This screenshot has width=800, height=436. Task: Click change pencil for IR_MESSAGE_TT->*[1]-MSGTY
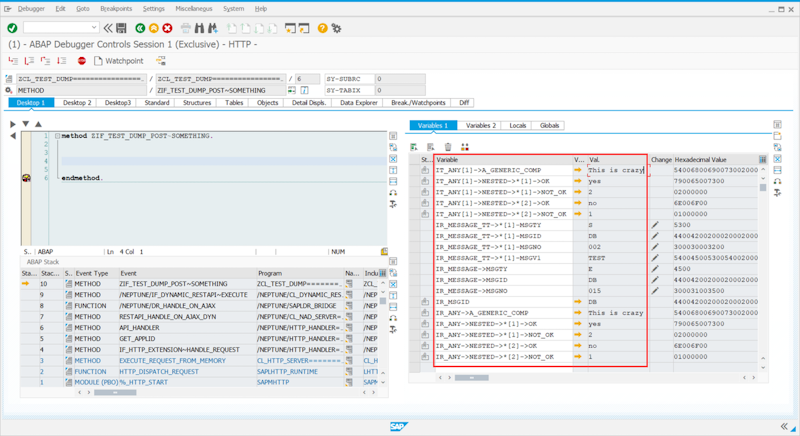click(655, 225)
